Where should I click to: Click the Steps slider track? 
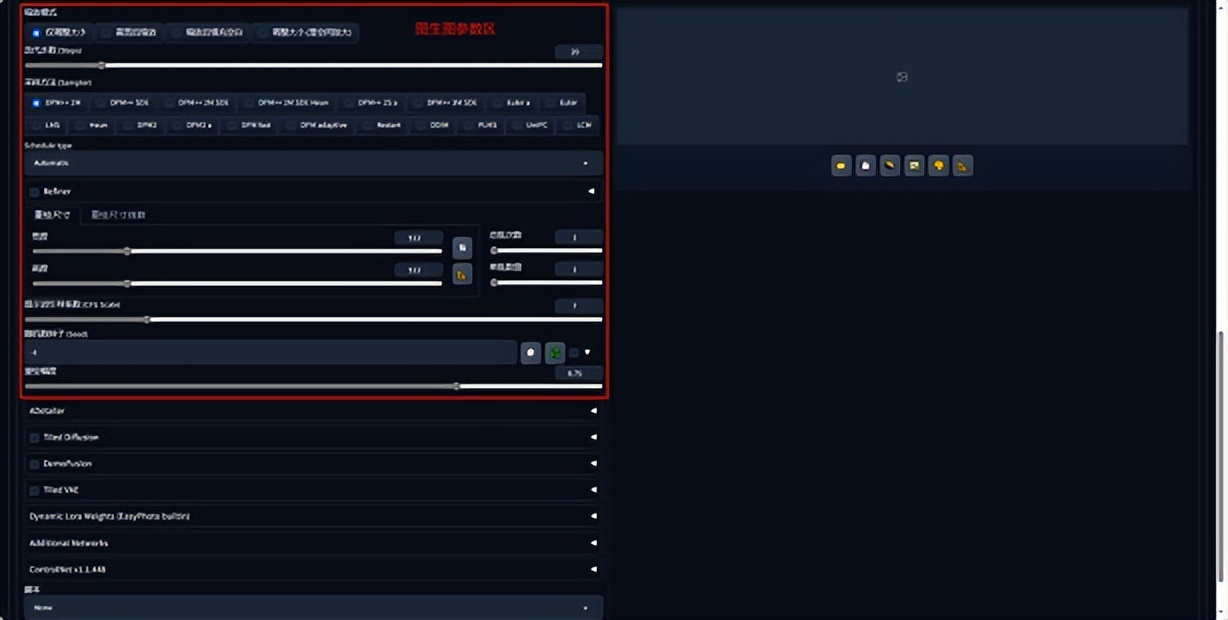point(313,66)
